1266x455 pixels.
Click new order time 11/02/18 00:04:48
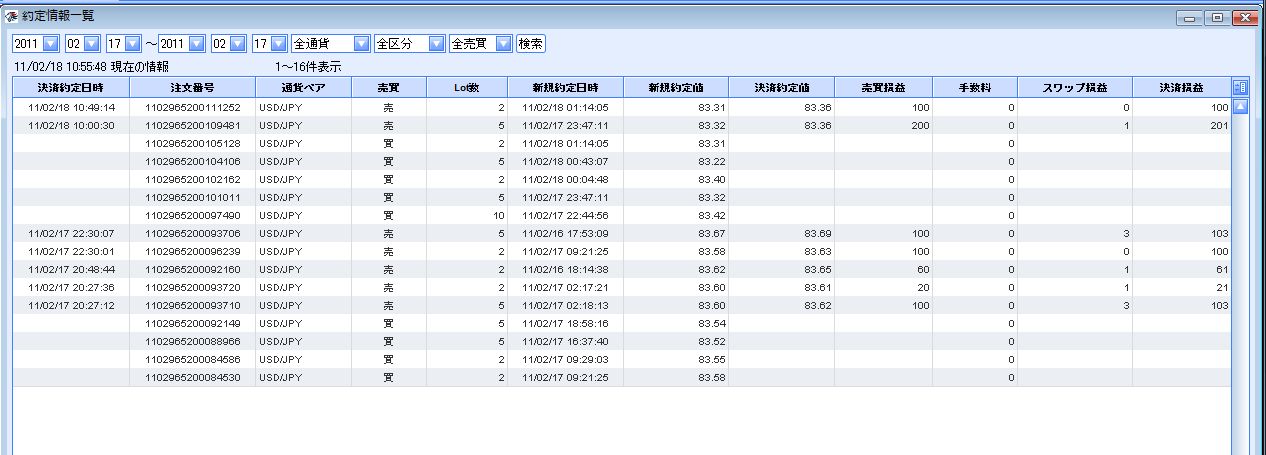point(566,179)
